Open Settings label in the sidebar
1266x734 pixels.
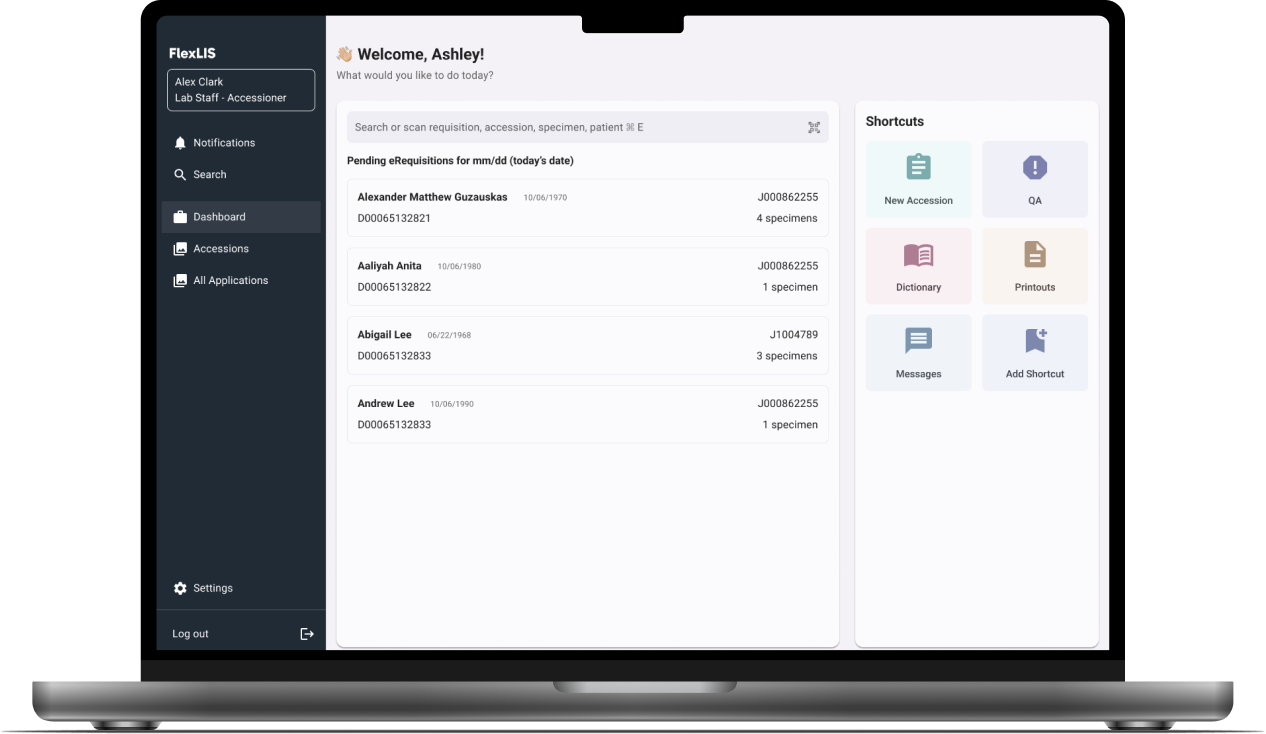point(213,589)
